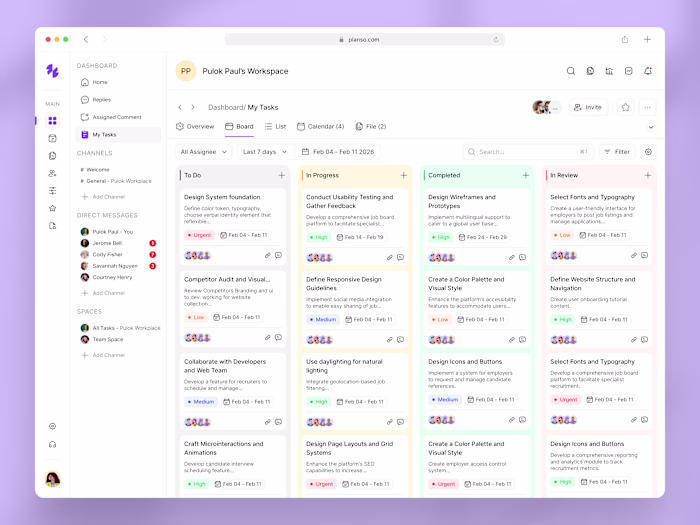Open the calendar icon in the main rail
Viewport: 700px width, 525px height.
point(52,138)
